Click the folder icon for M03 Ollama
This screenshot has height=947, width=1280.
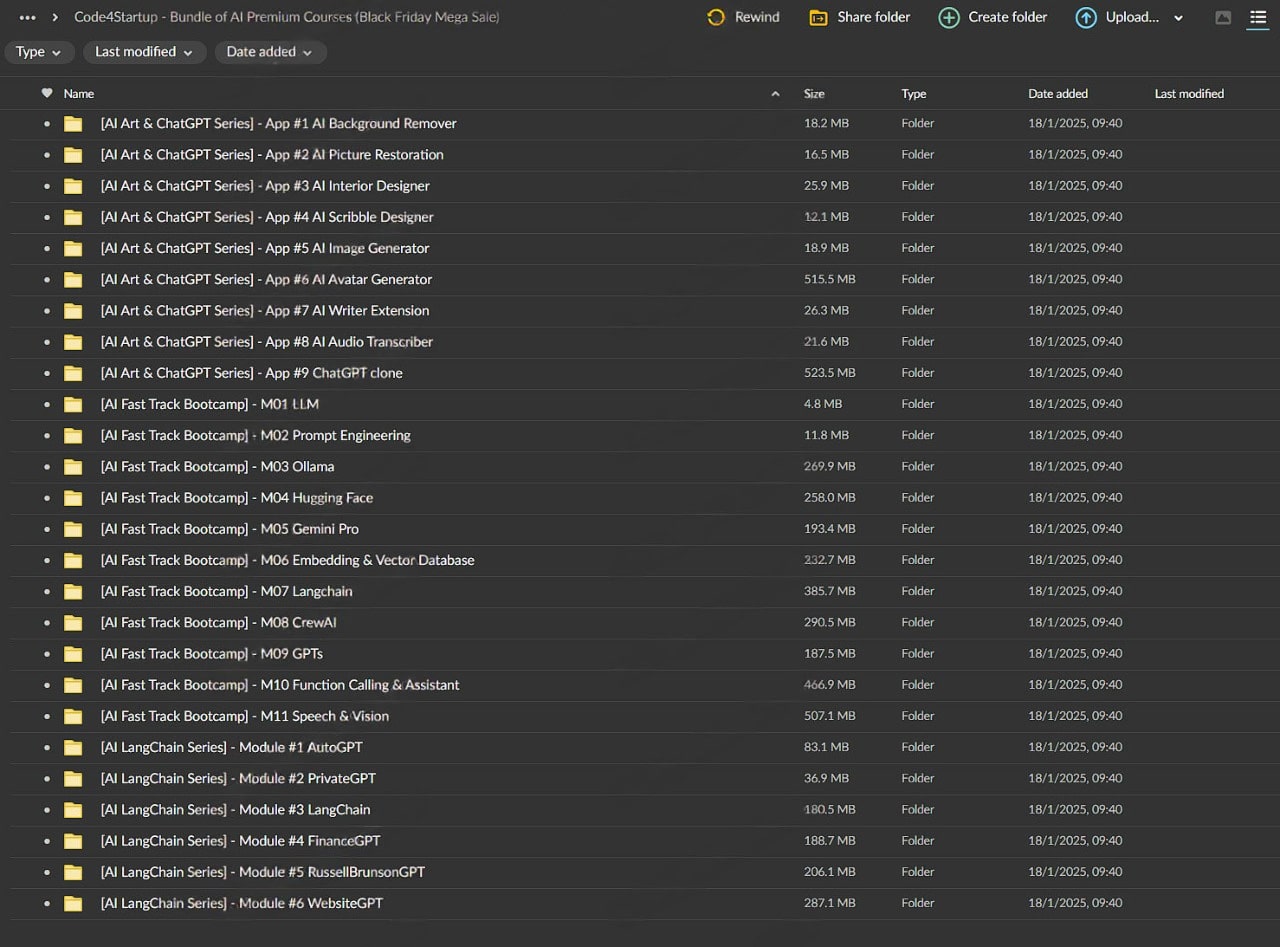click(73, 466)
